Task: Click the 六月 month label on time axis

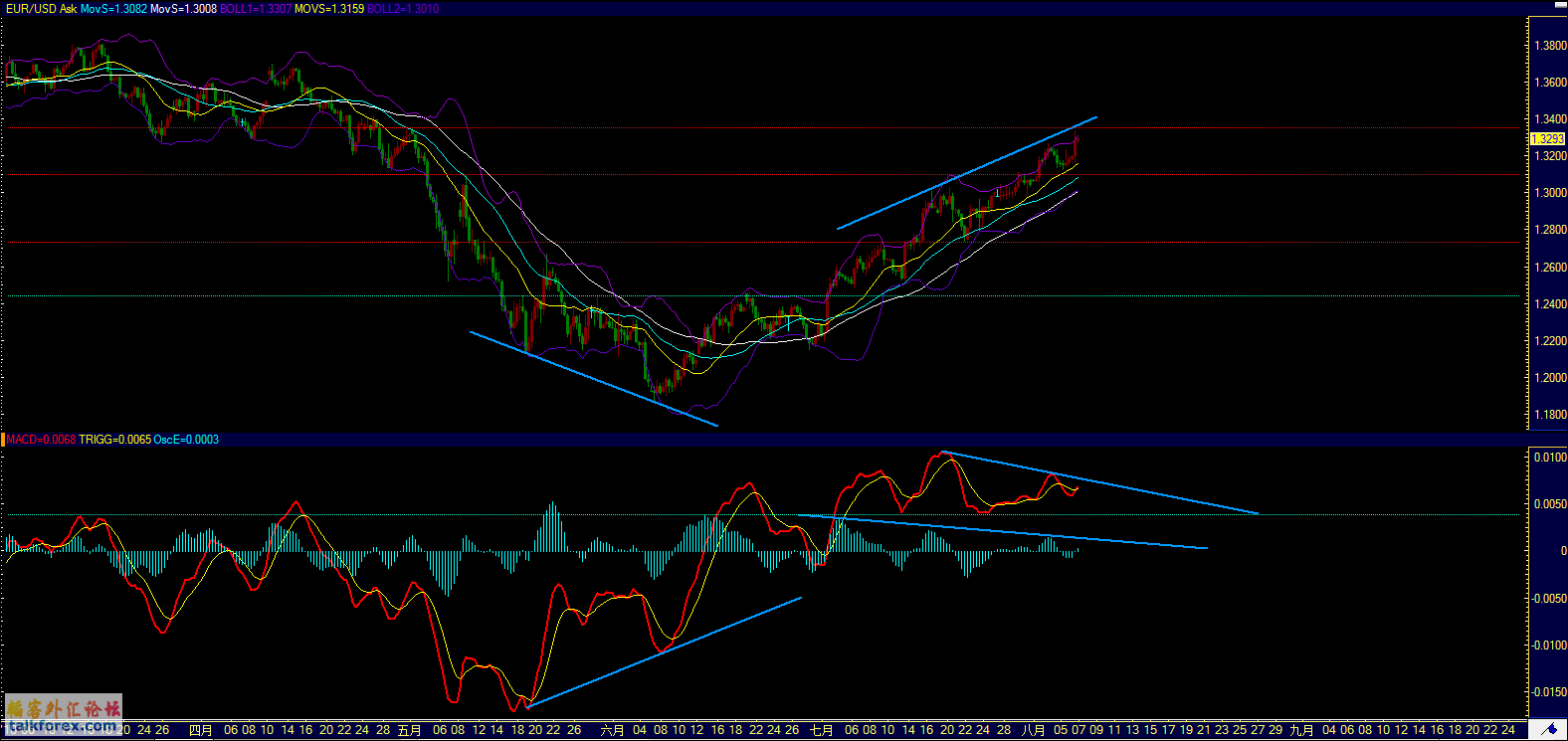Action: (613, 730)
